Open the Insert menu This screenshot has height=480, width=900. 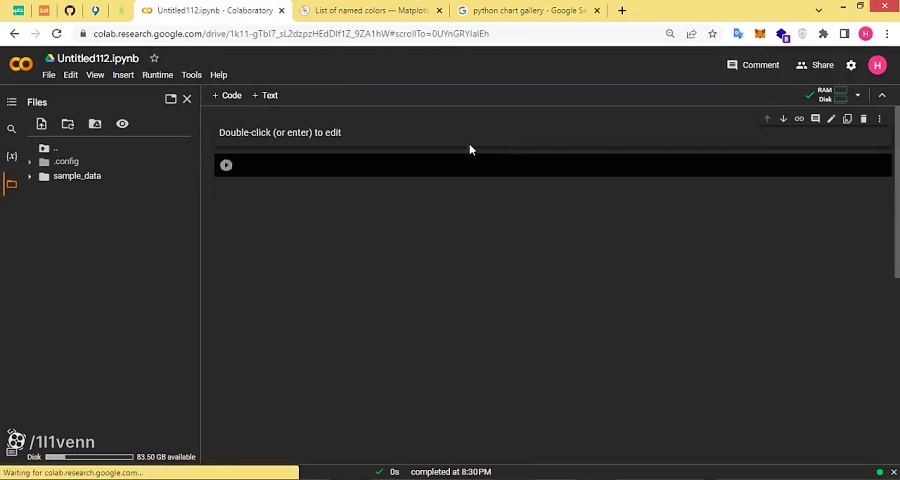click(123, 75)
